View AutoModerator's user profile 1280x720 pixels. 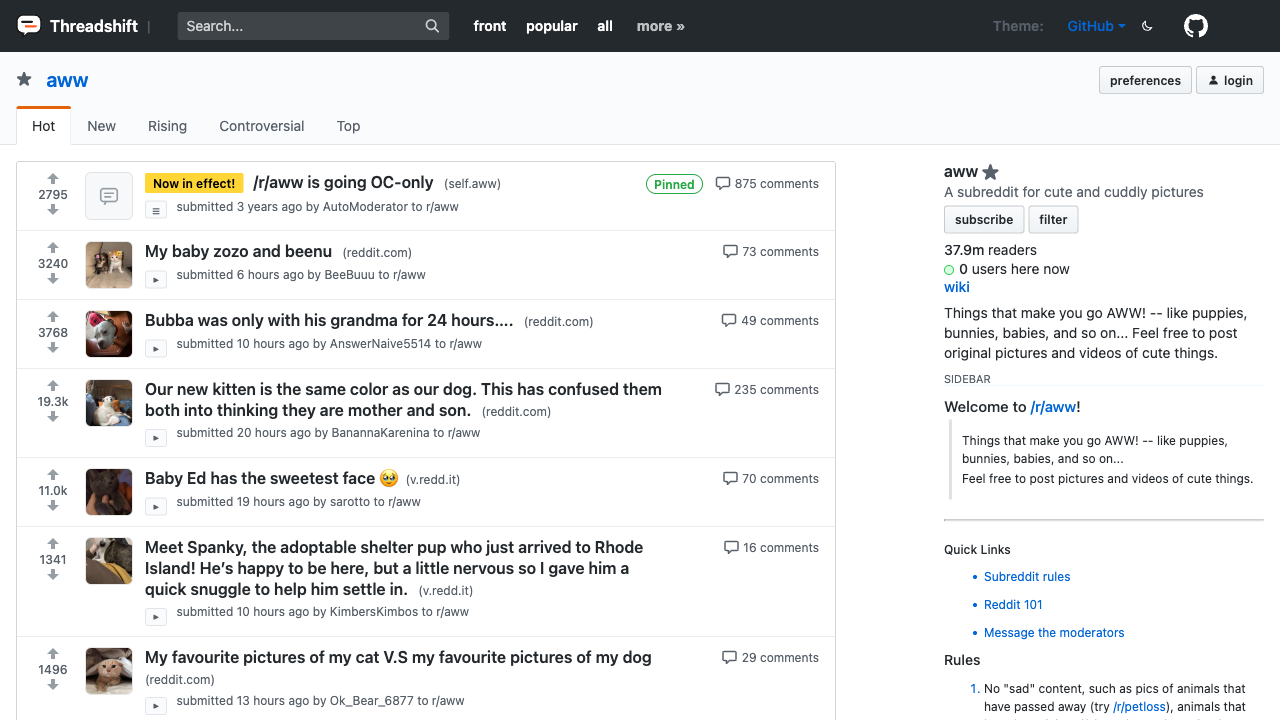[365, 207]
